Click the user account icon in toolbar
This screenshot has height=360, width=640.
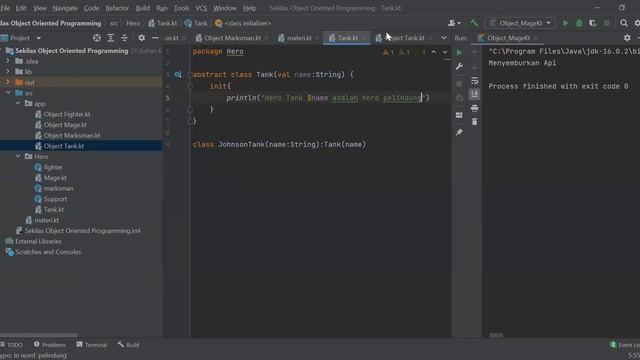coord(454,23)
